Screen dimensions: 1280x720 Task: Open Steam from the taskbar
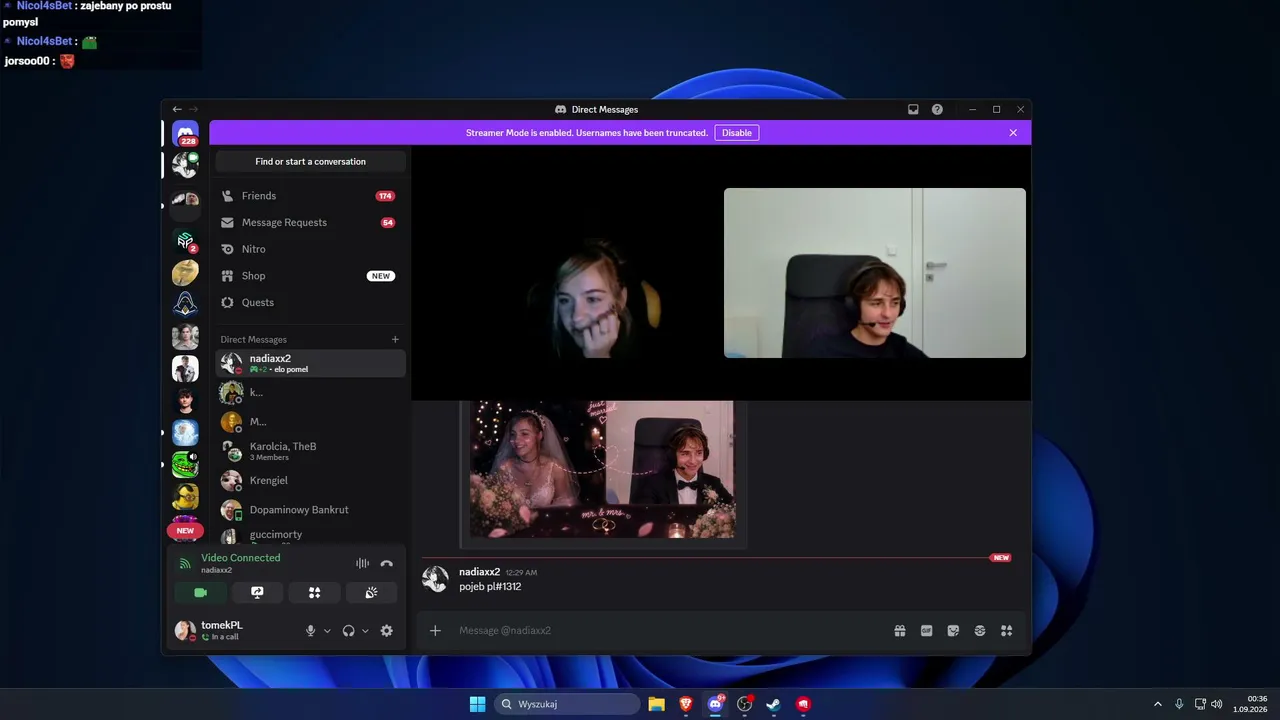coord(773,704)
